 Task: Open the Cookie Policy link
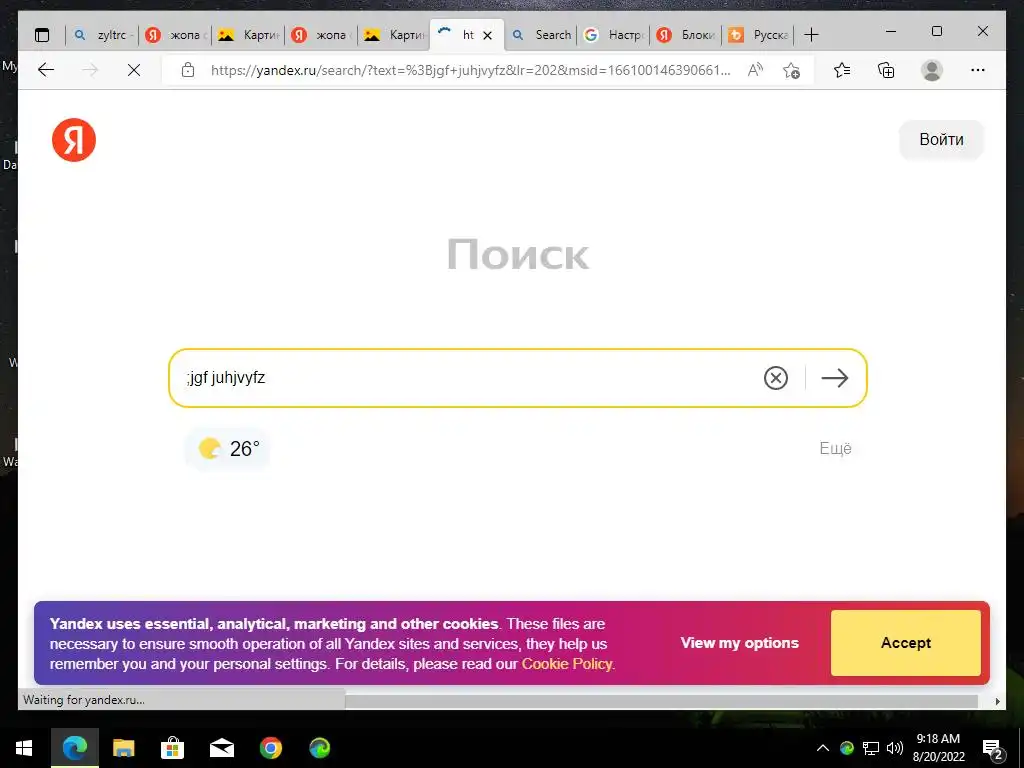(x=567, y=664)
